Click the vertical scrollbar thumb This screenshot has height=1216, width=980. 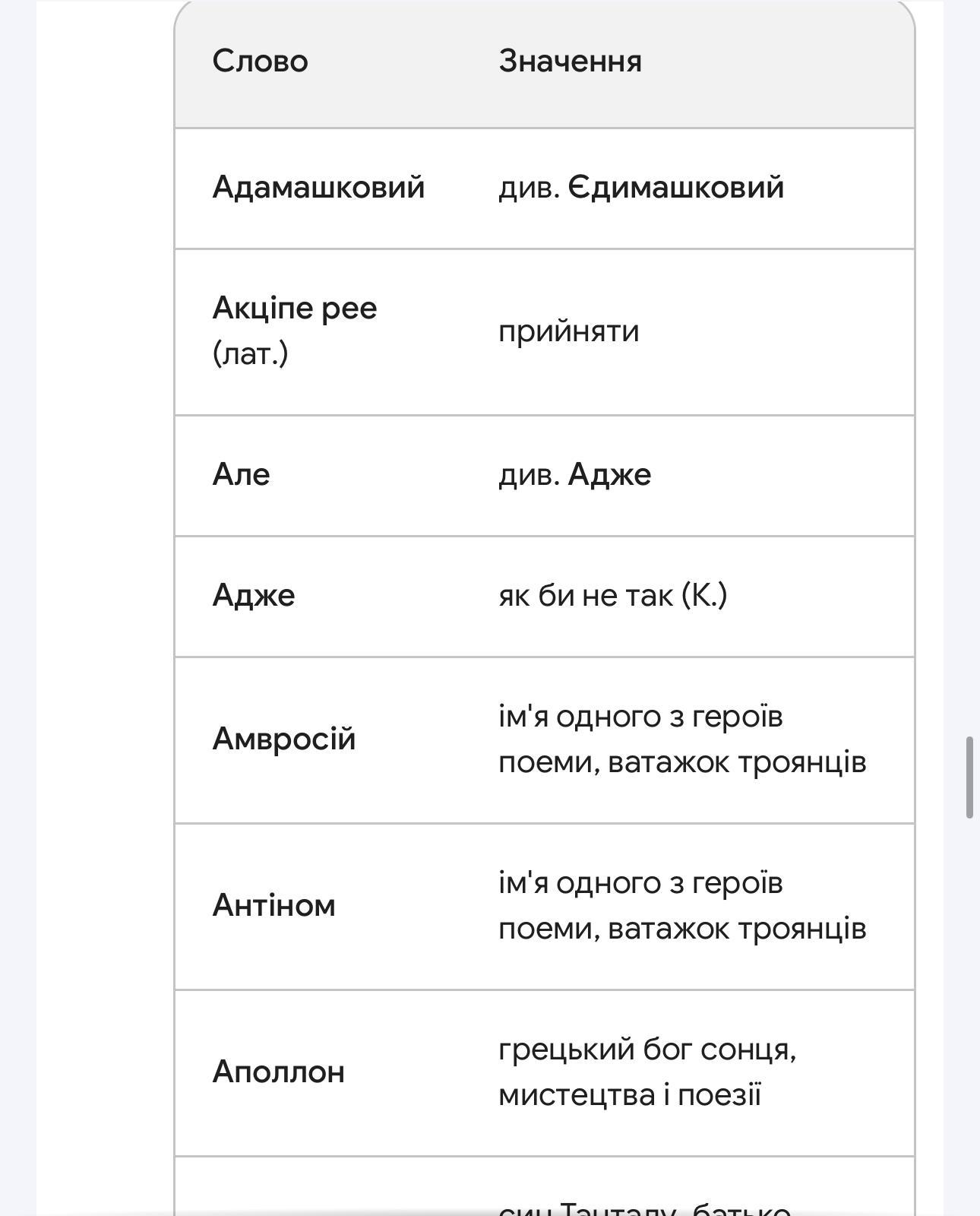coord(969,777)
